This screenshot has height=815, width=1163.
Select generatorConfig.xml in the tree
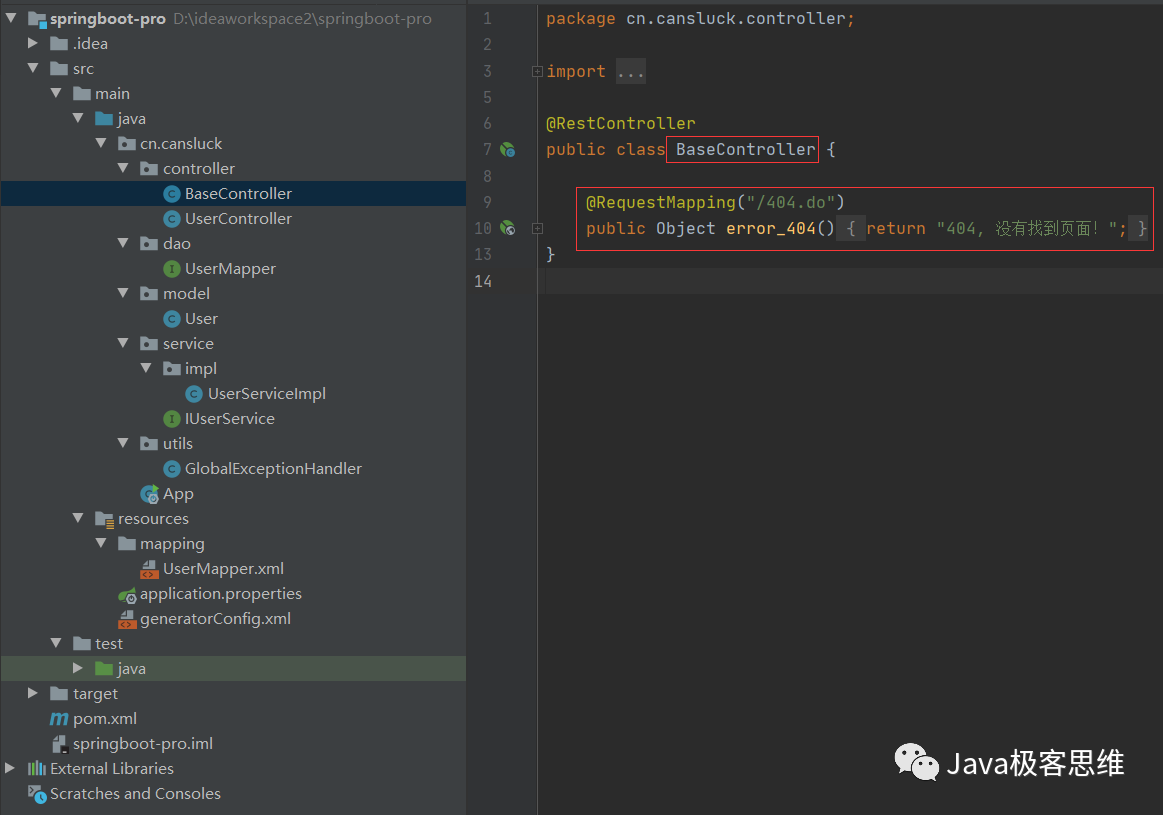pos(215,619)
